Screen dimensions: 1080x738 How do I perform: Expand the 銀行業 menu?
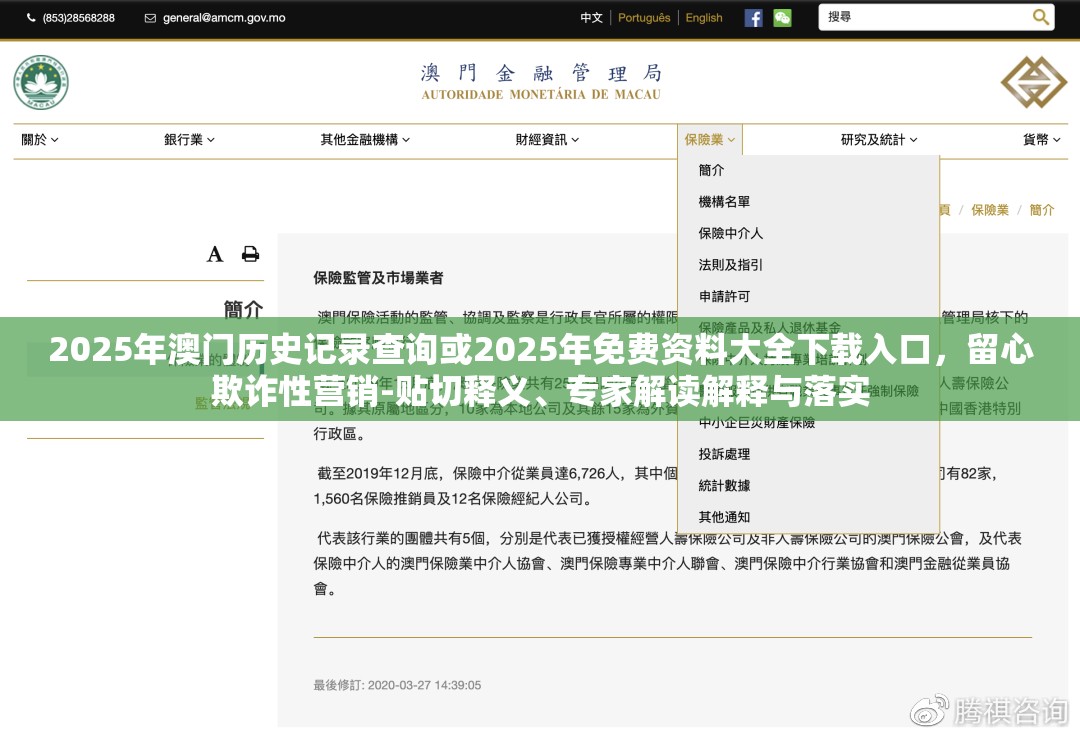pos(189,140)
